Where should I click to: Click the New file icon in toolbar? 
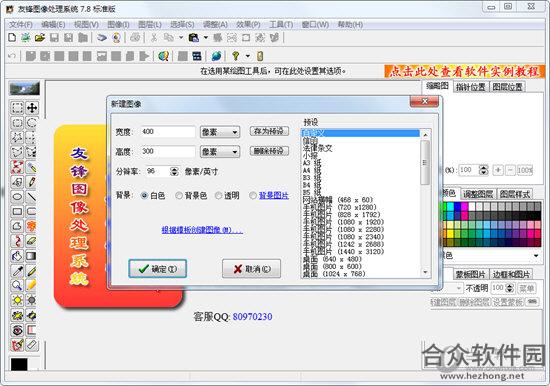[12, 38]
